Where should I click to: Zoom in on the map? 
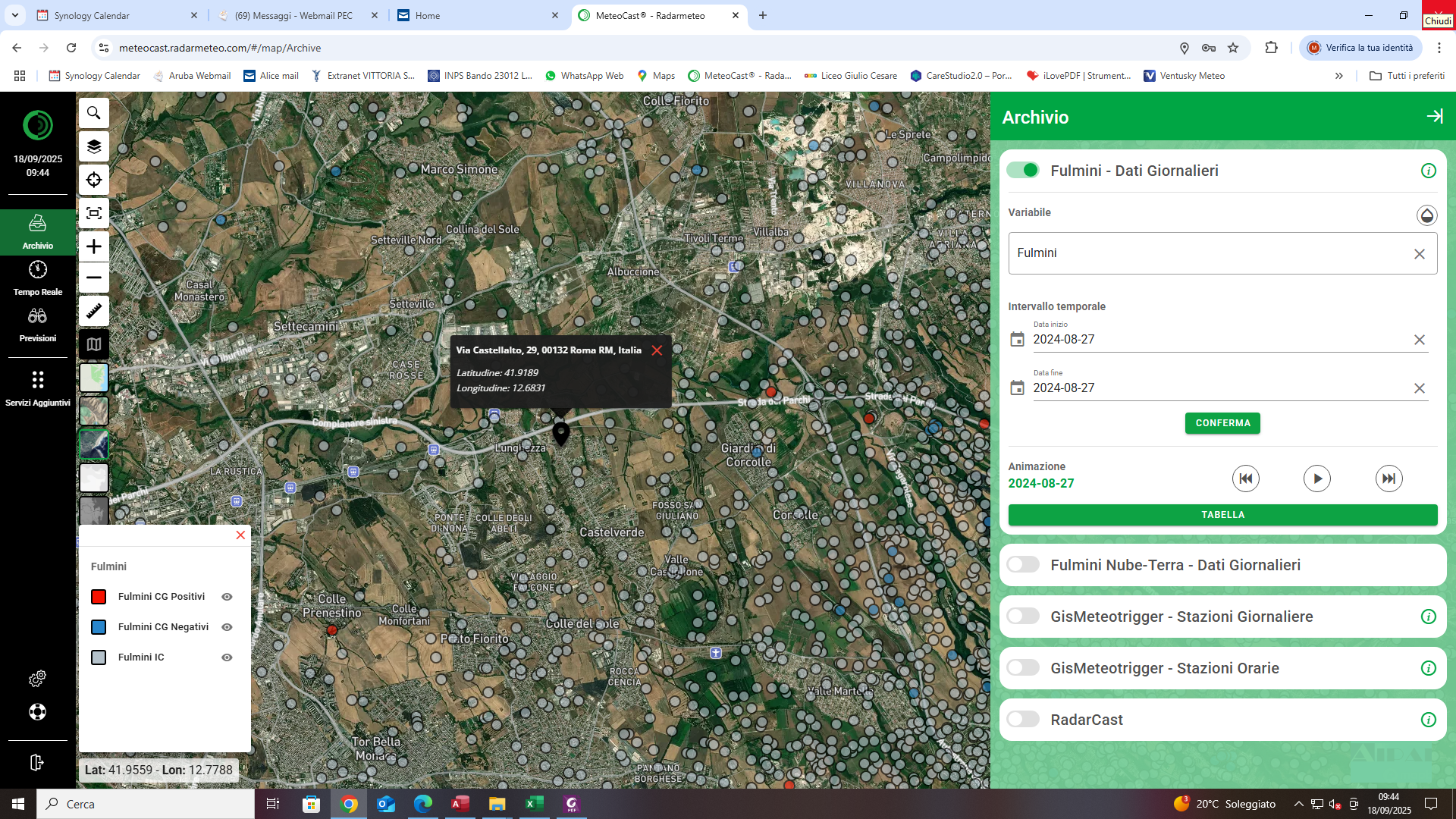pyautogui.click(x=94, y=246)
